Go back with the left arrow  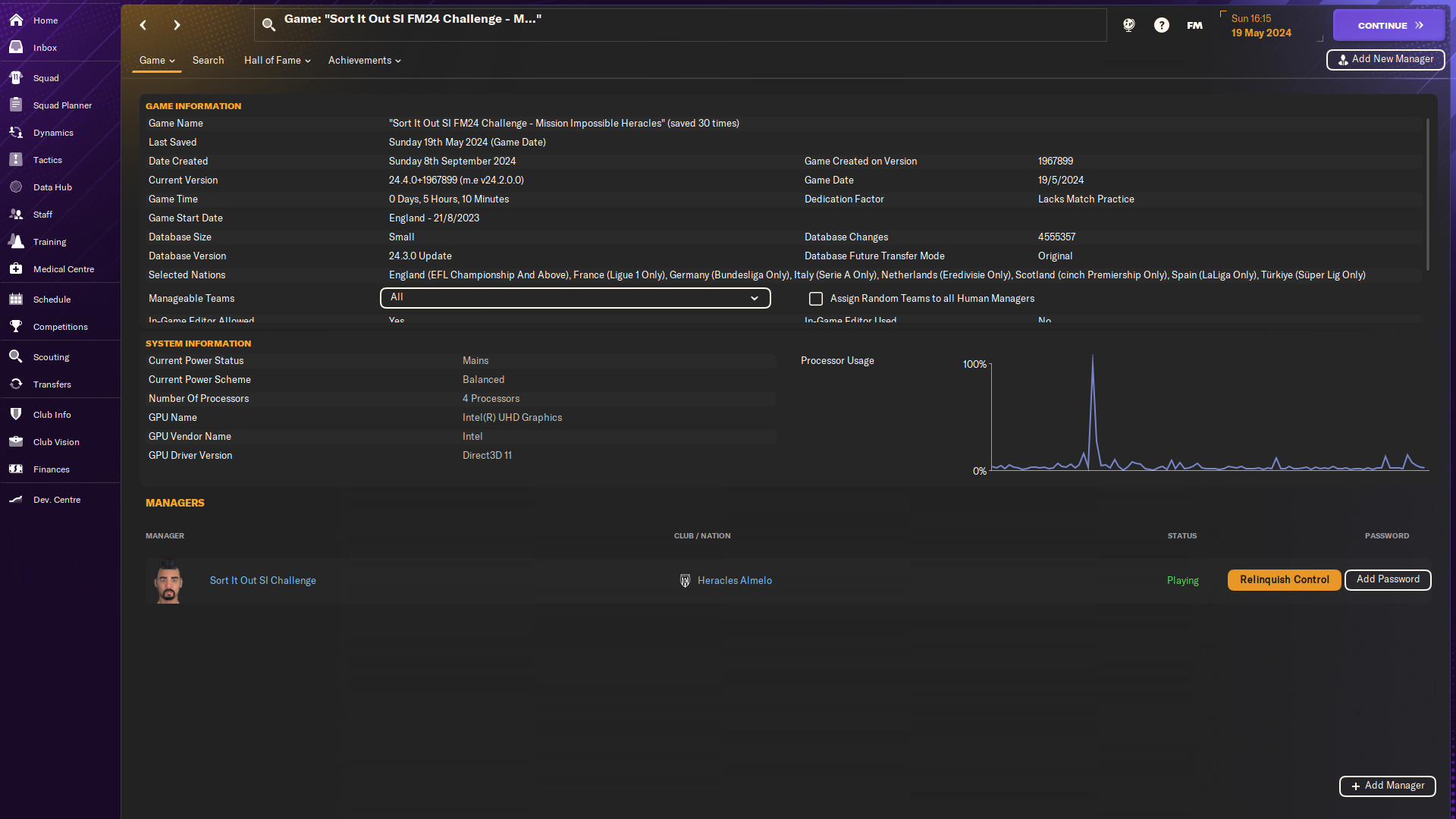(x=143, y=25)
